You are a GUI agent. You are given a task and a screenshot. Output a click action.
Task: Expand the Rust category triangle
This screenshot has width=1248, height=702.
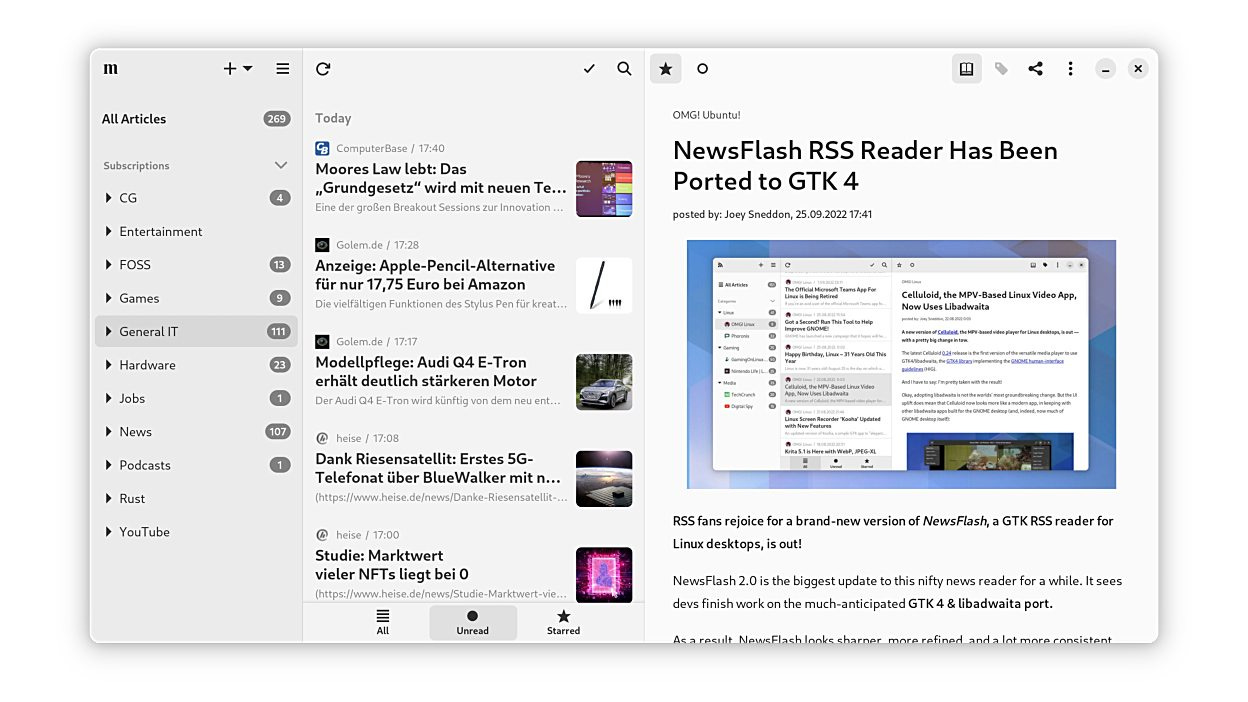point(108,498)
